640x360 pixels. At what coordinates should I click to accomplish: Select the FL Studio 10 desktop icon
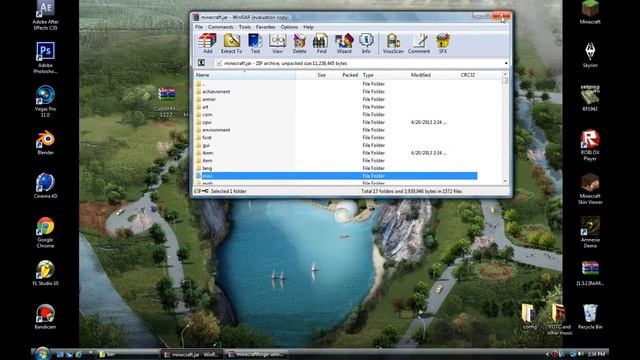pos(45,273)
